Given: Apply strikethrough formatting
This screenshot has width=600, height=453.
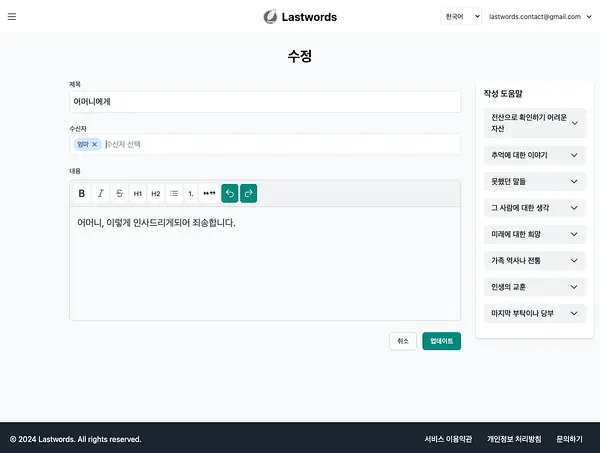Looking at the screenshot, I should click(x=119, y=194).
